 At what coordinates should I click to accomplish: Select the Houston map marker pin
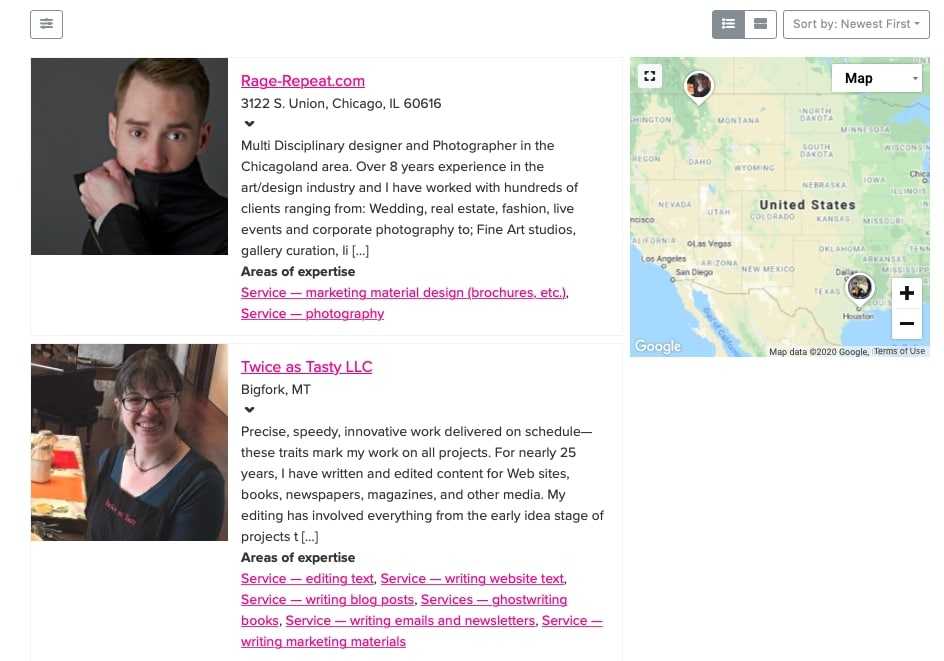coord(859,288)
